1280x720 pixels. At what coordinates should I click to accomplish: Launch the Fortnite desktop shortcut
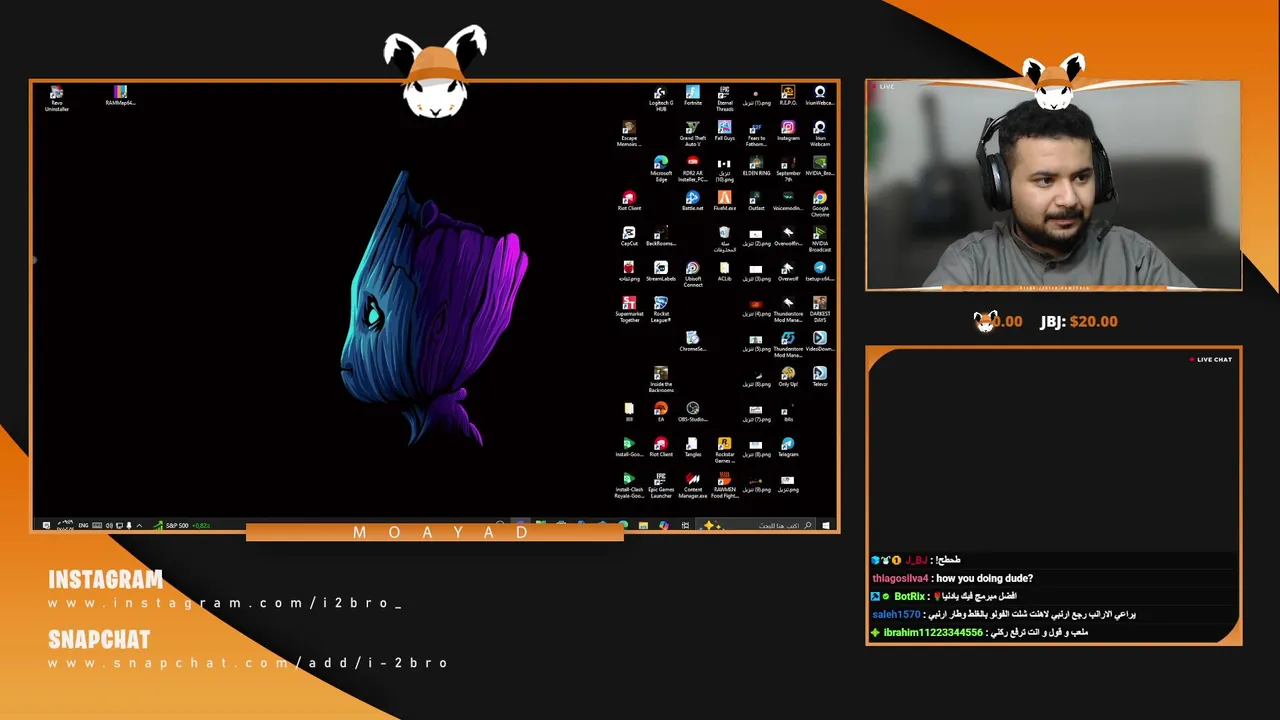(x=693, y=96)
